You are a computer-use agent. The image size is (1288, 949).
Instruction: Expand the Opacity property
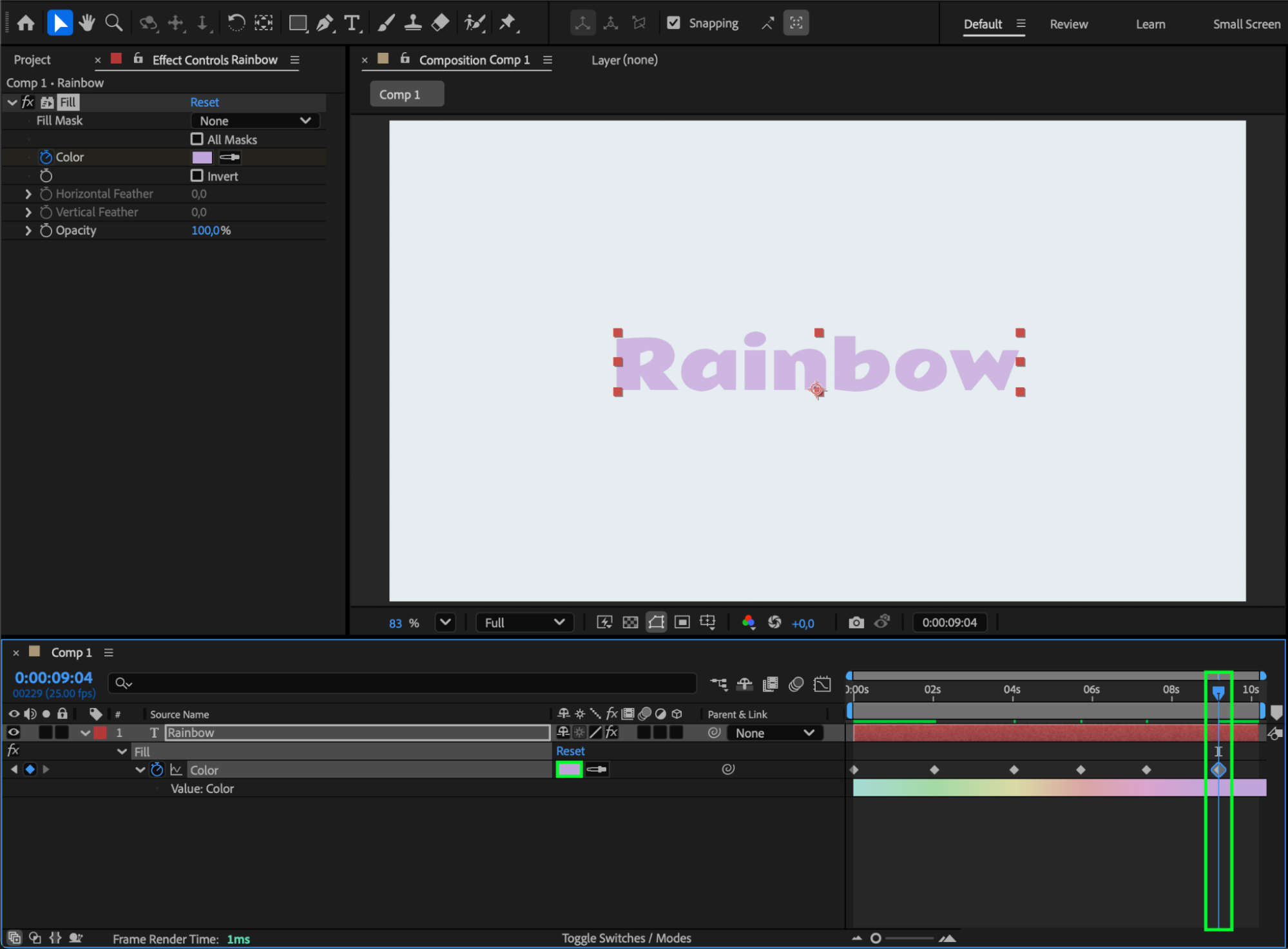coord(28,231)
